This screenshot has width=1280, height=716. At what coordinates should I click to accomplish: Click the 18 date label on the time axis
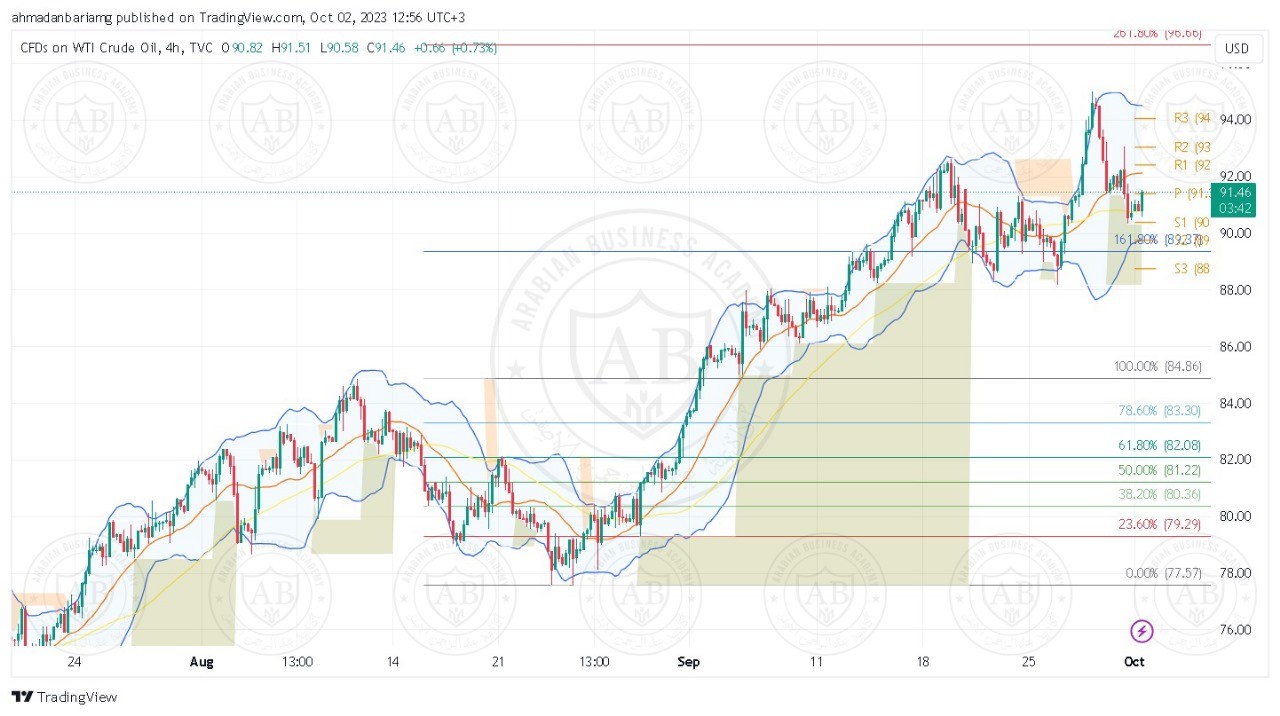coord(923,662)
